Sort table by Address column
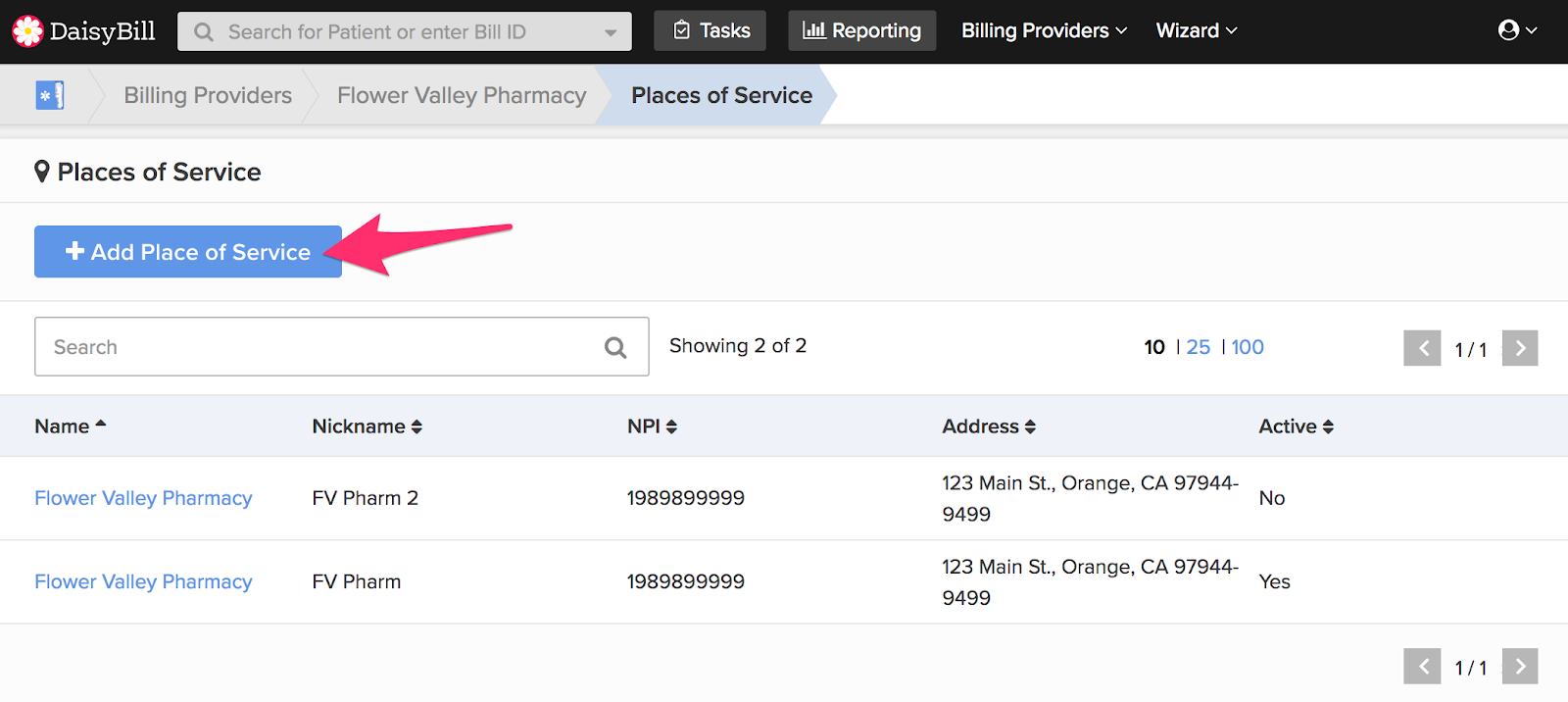The height and width of the screenshot is (702, 1568). (989, 426)
